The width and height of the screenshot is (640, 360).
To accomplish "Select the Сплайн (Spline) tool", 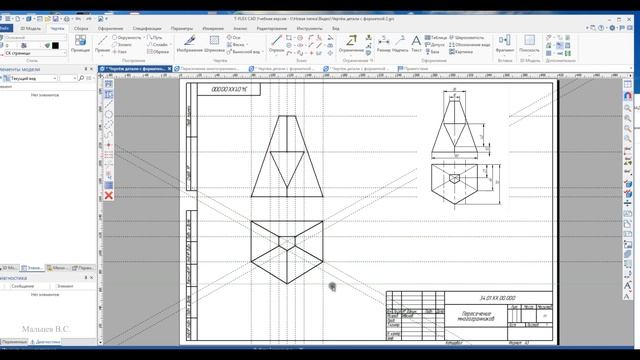I will click(157, 44).
